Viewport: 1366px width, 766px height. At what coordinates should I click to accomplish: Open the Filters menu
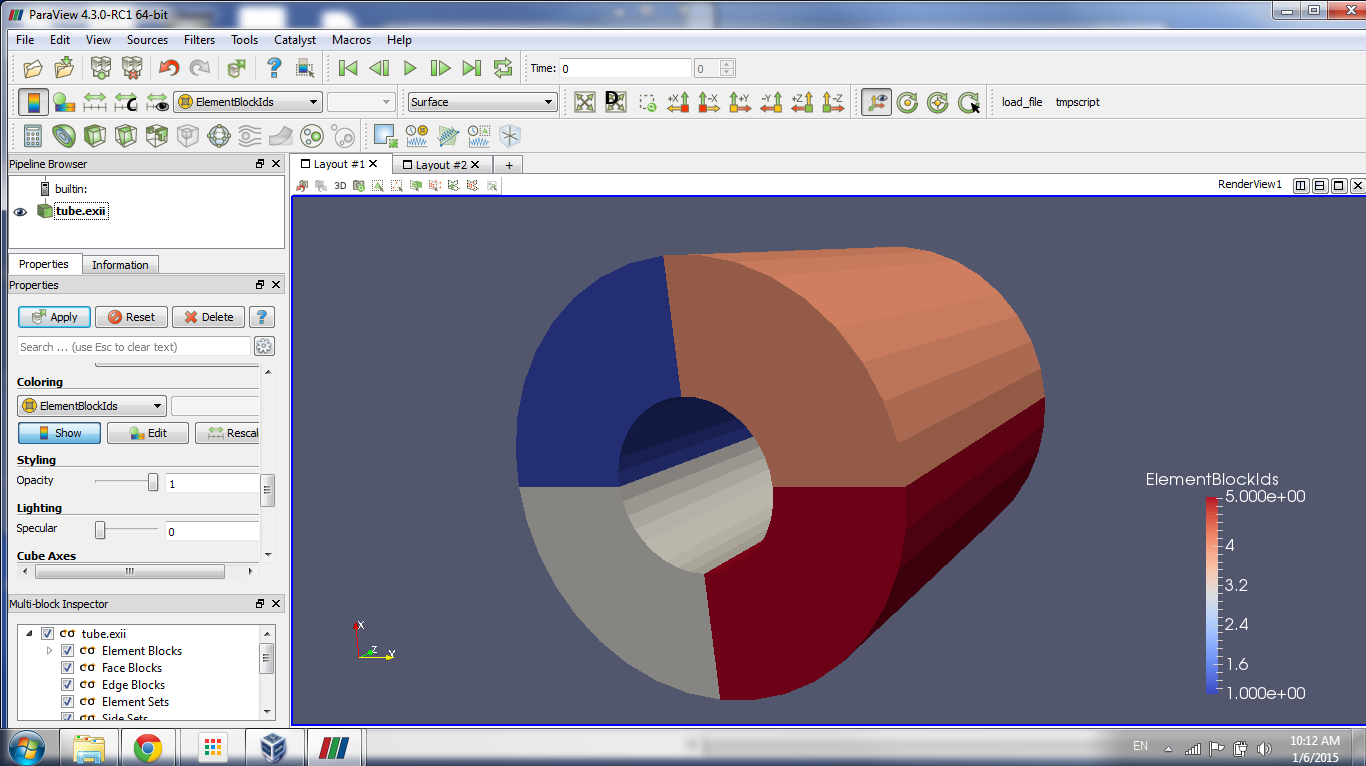pyautogui.click(x=199, y=40)
